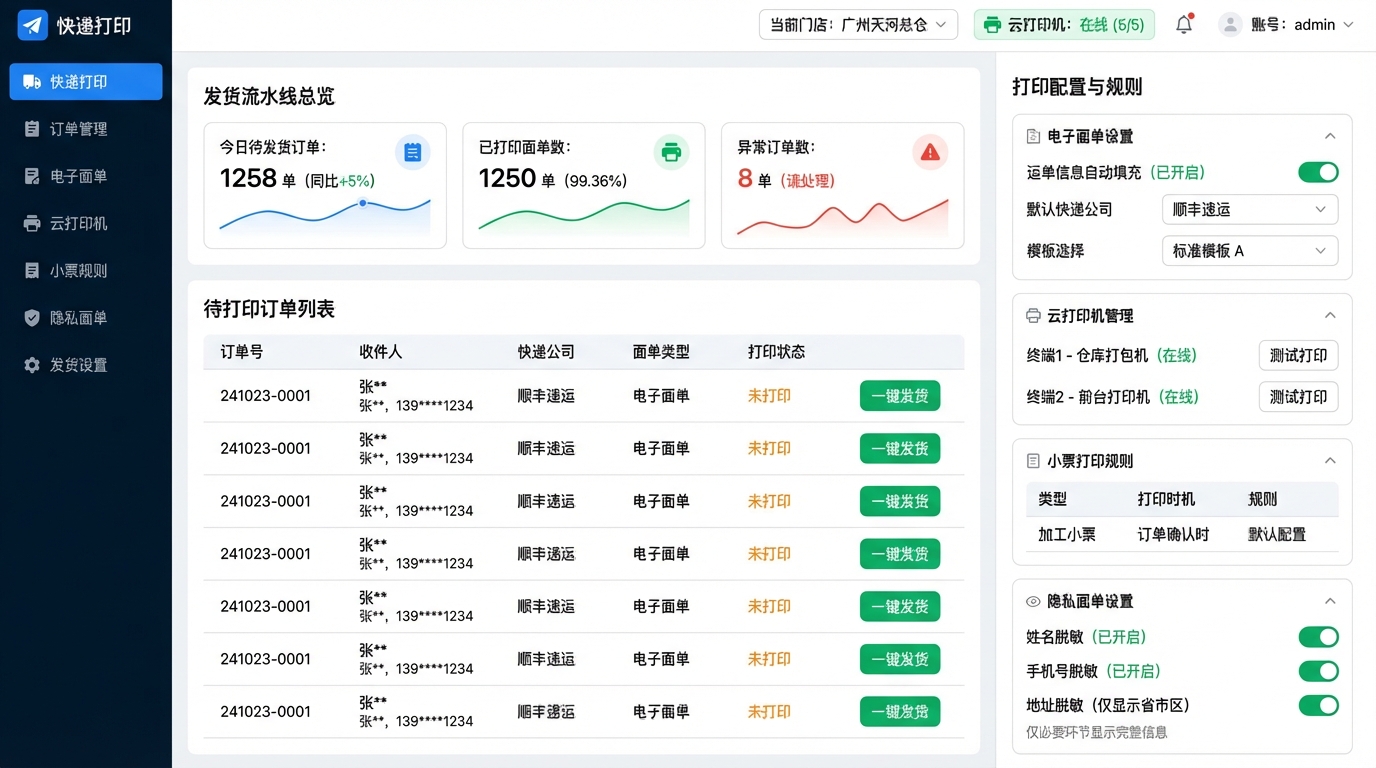Click the notification bell icon

pyautogui.click(x=1184, y=25)
